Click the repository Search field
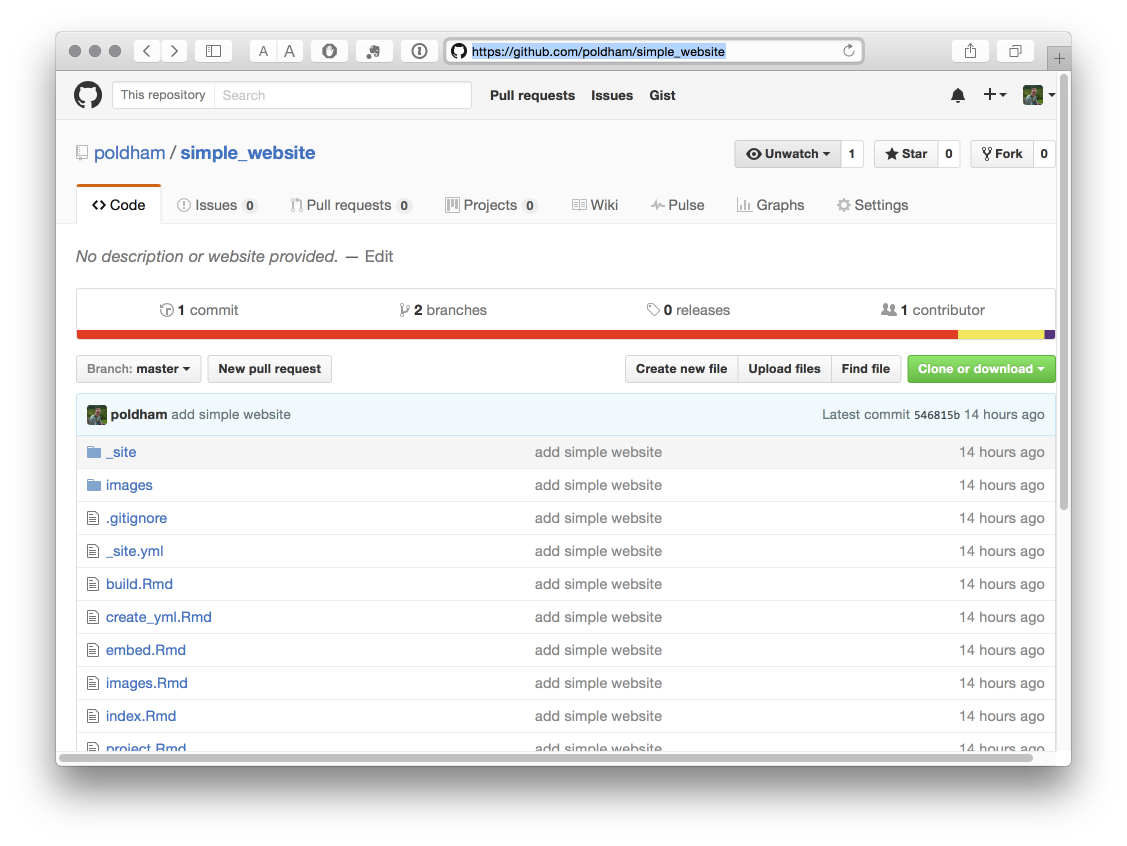This screenshot has width=1127, height=846. pyautogui.click(x=343, y=95)
